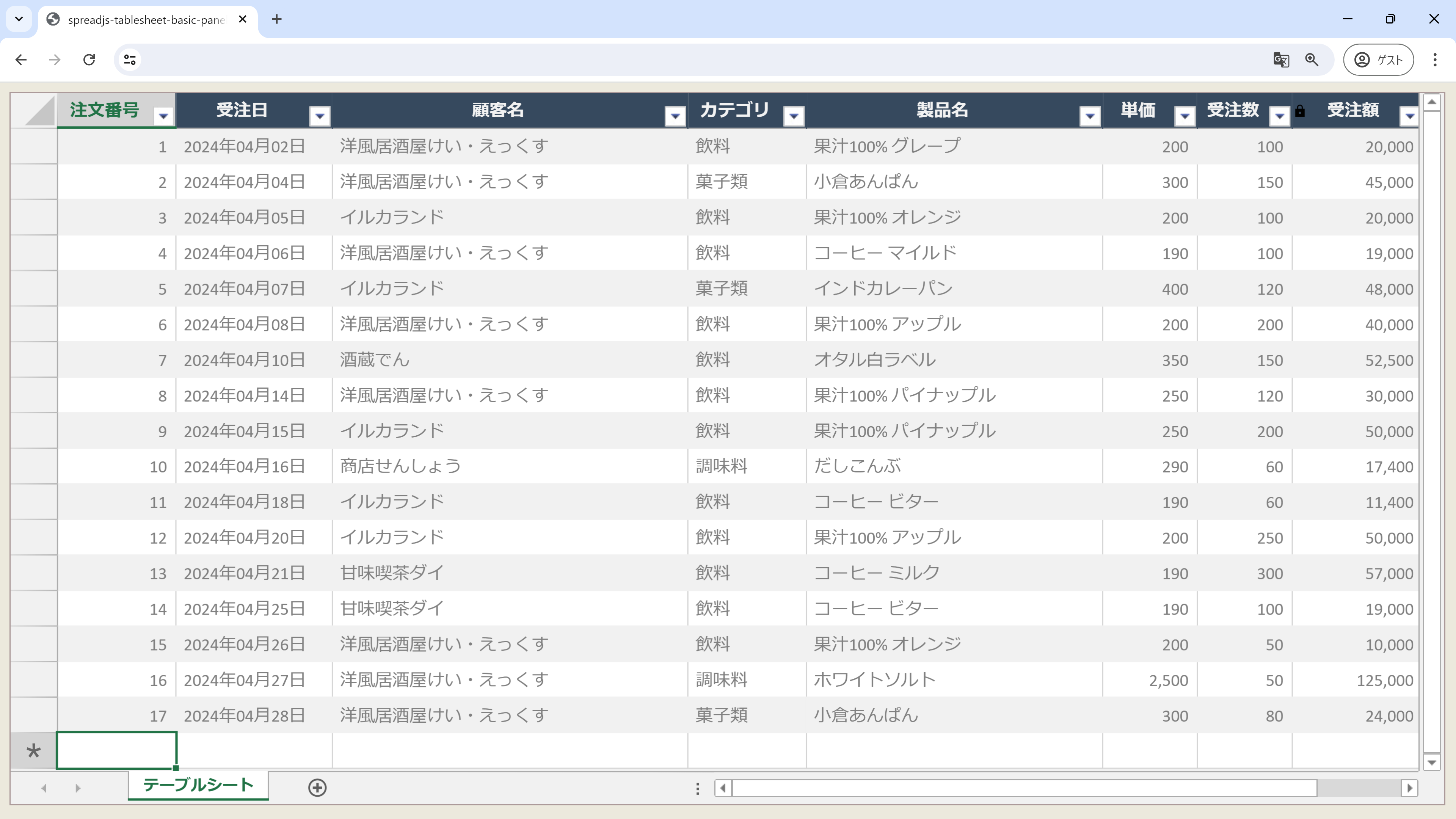Reload the current page
The width and height of the screenshot is (1456, 819).
coord(89,60)
